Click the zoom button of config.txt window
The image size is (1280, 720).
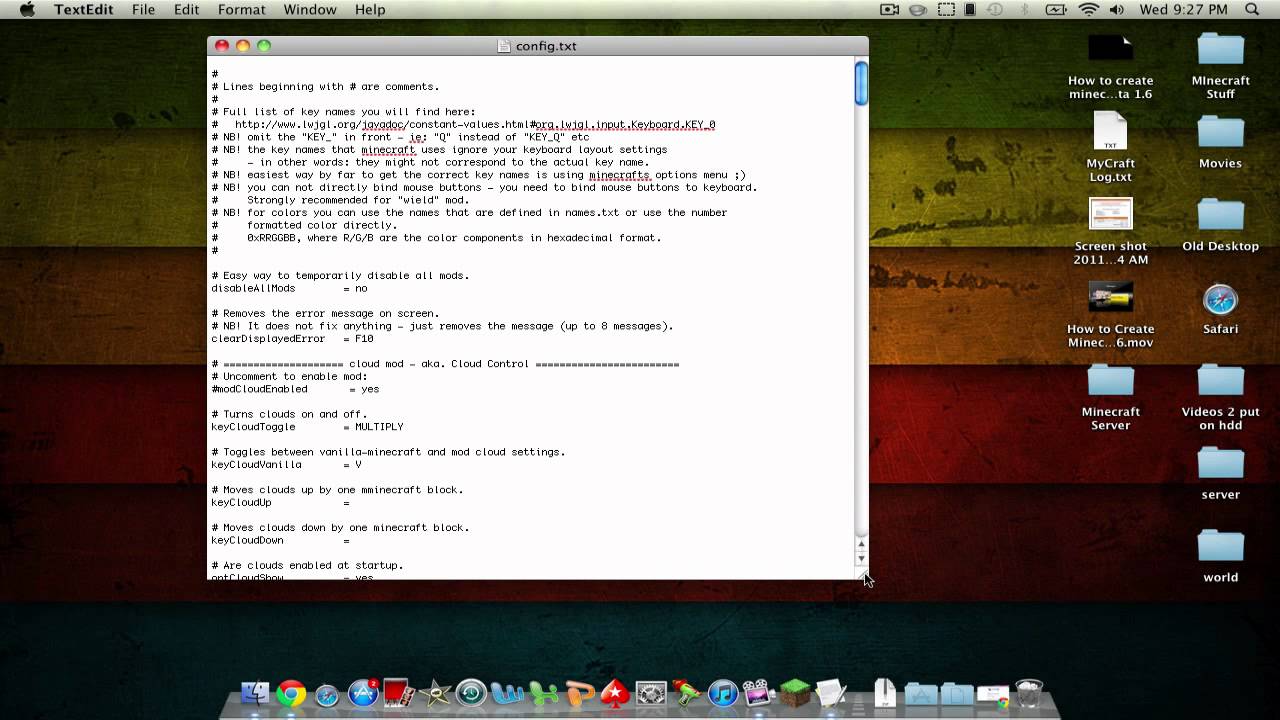pyautogui.click(x=264, y=46)
